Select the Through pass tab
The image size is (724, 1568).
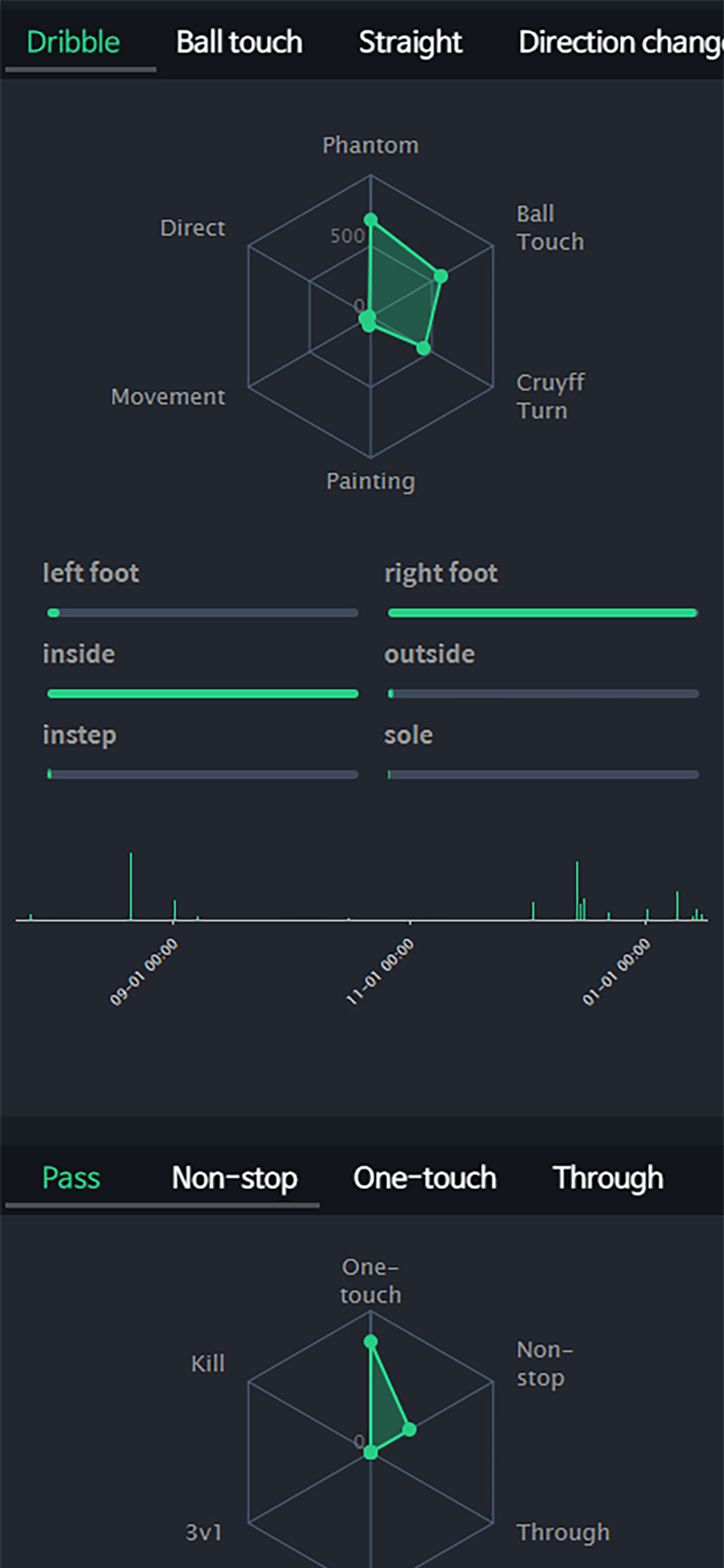[607, 1178]
